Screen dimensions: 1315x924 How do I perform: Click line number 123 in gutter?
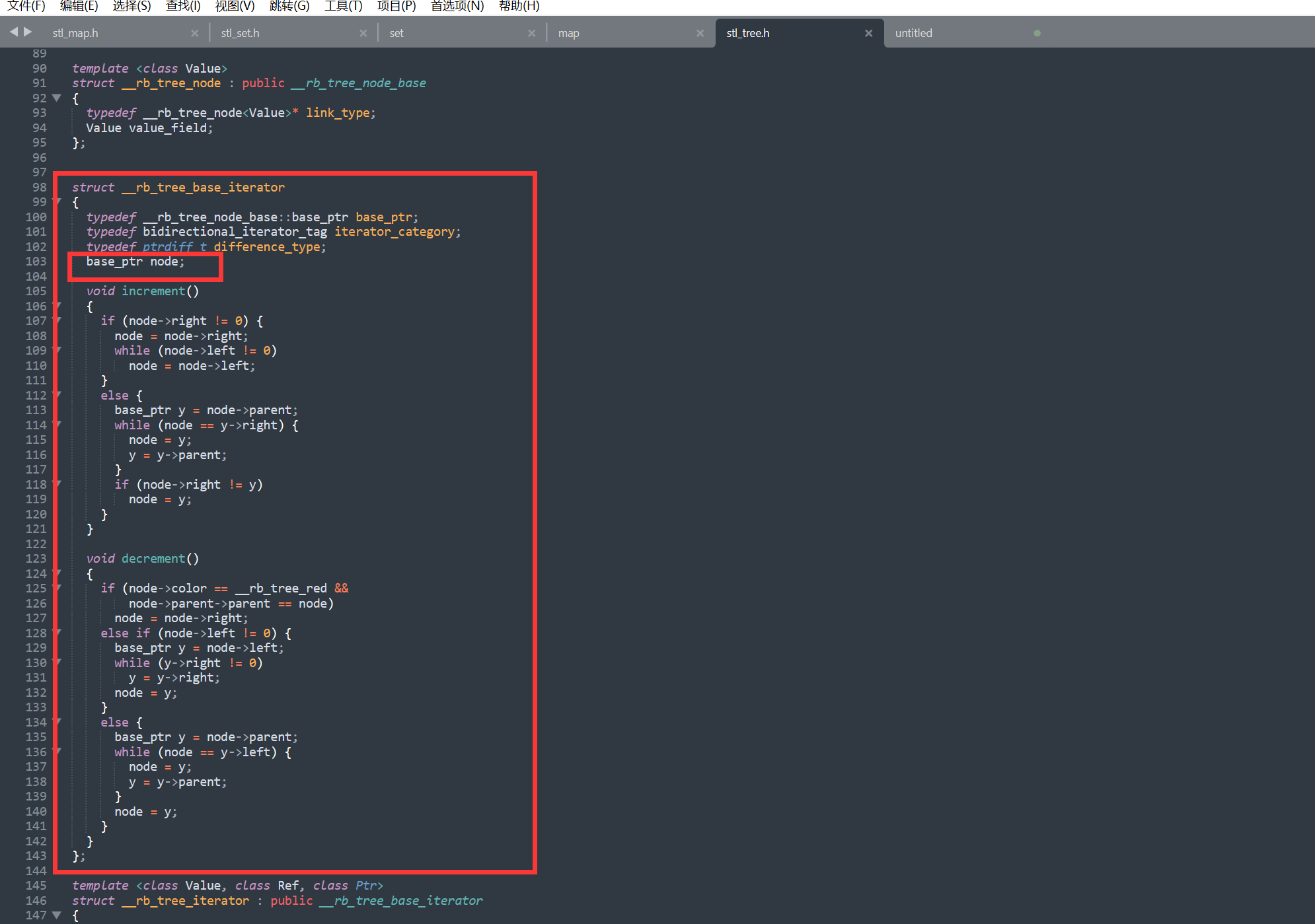[36, 558]
